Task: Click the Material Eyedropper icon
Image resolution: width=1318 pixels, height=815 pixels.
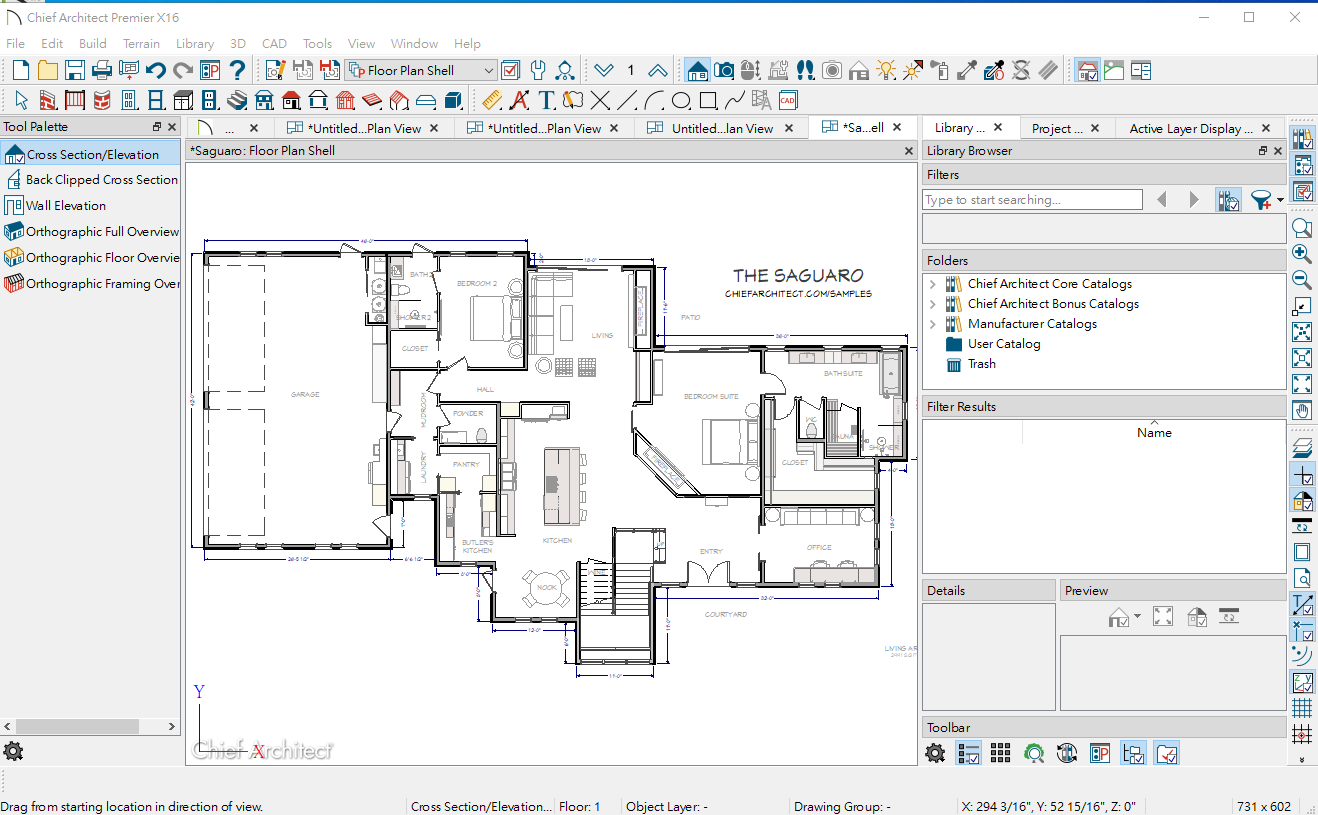Action: pyautogui.click(x=967, y=70)
